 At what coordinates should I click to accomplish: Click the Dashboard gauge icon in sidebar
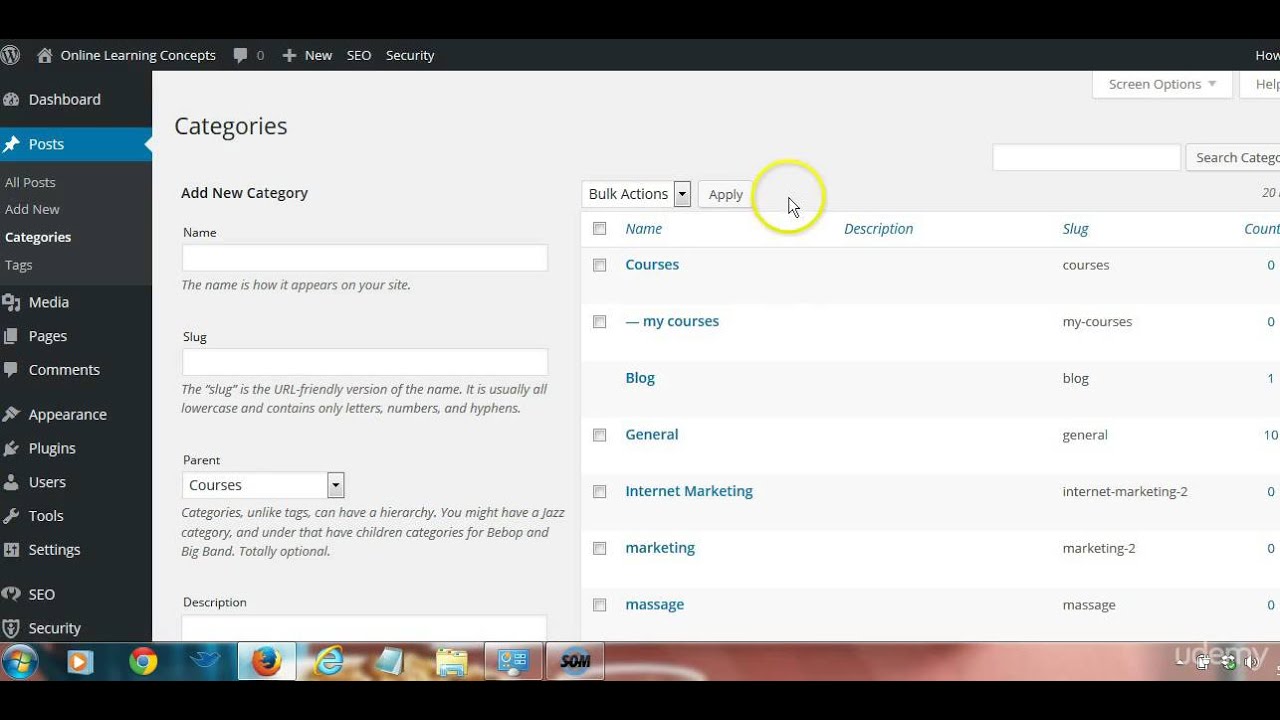pyautogui.click(x=11, y=99)
